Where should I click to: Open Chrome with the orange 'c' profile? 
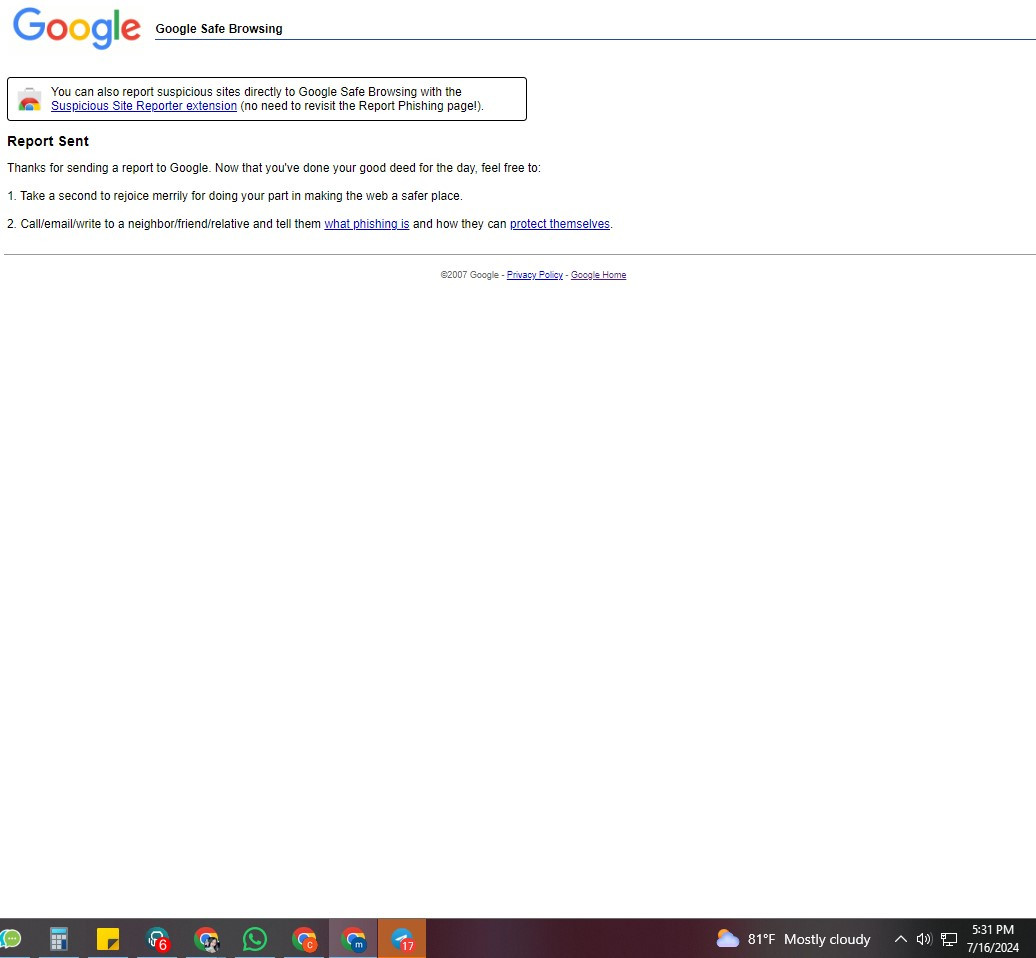305,939
